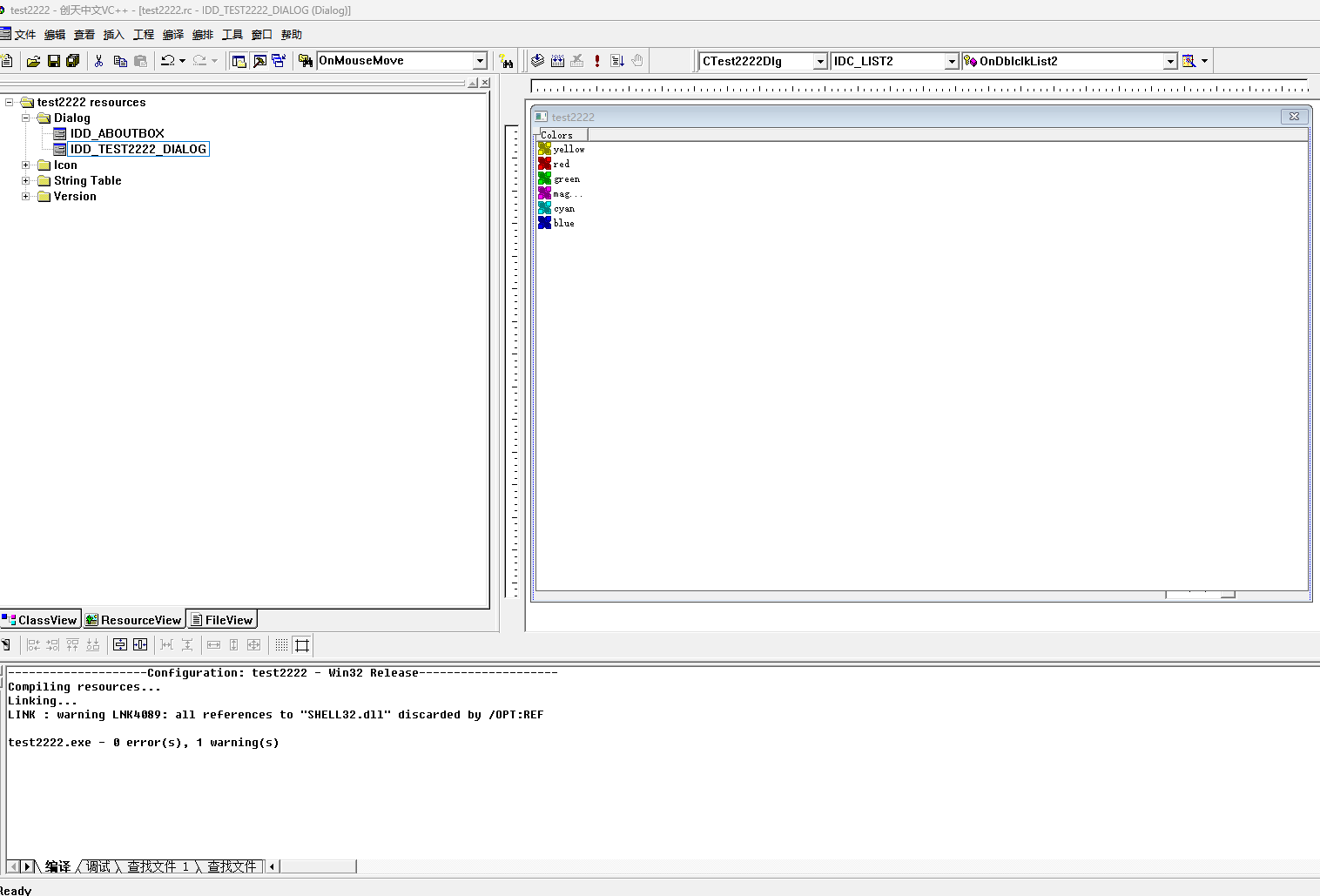Click the Save All toolbar icon
1320x896 pixels.
tap(73, 61)
